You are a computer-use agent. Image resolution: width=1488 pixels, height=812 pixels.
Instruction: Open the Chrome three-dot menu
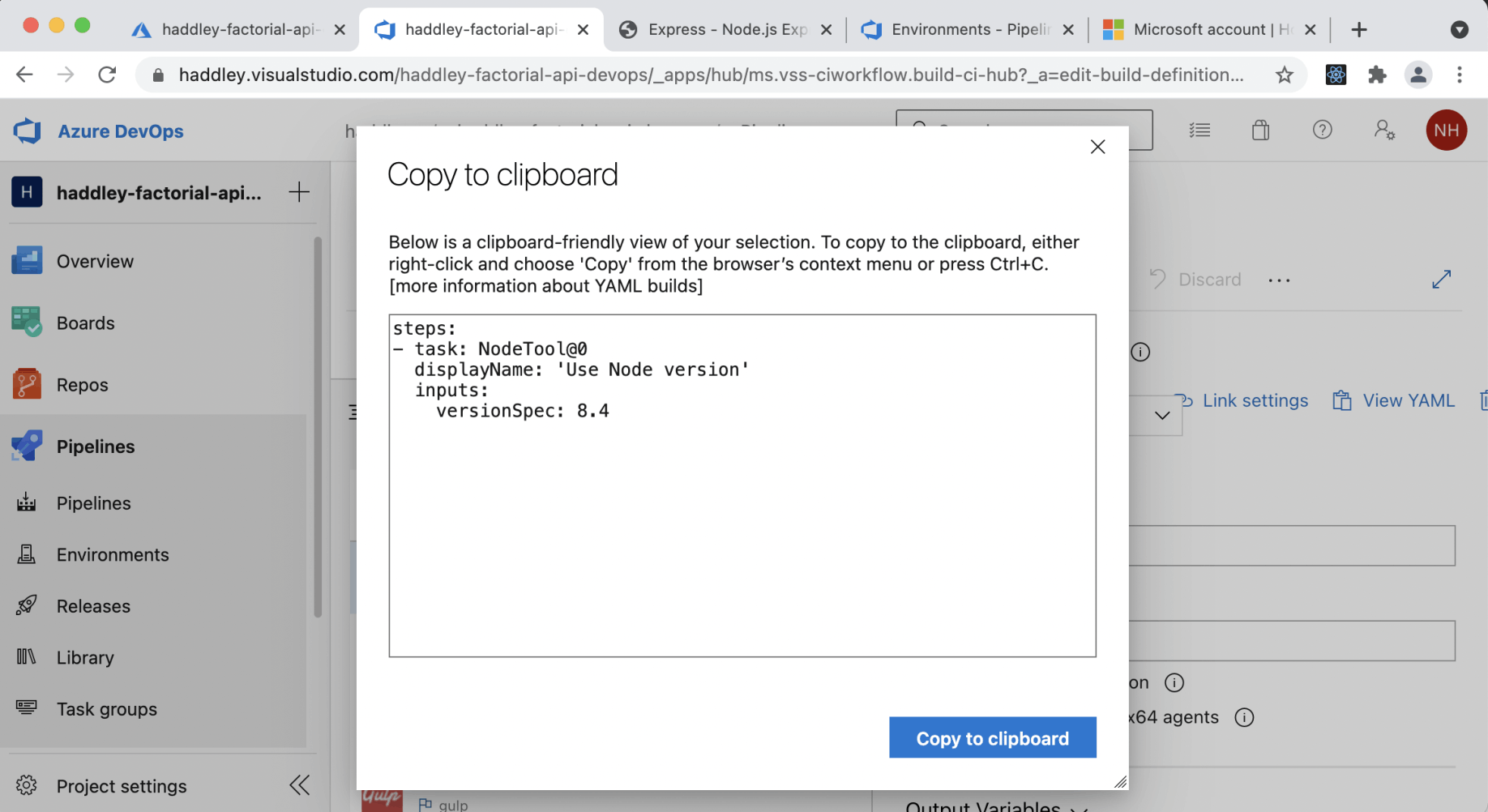click(x=1460, y=75)
